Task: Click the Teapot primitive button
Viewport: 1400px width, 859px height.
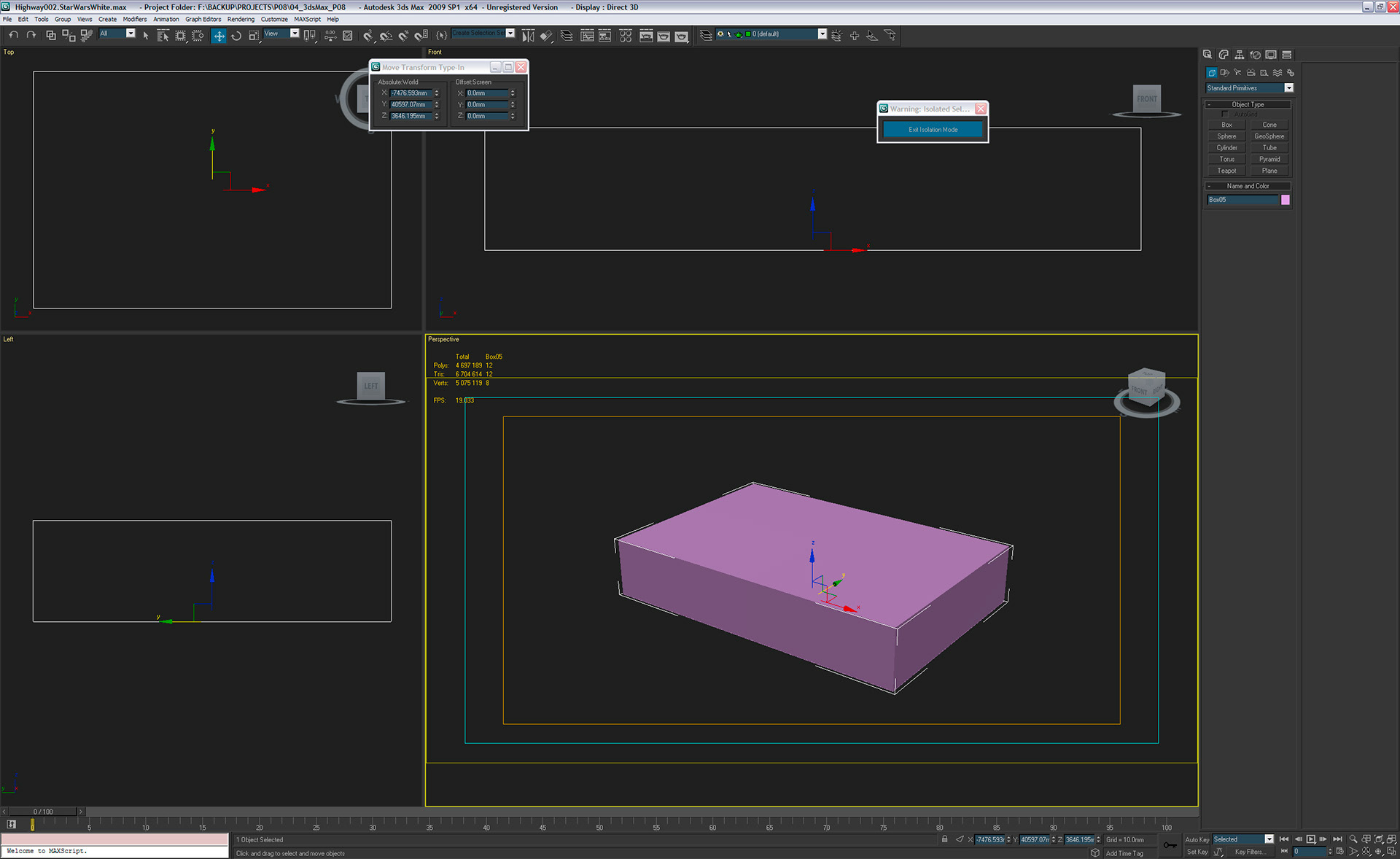Action: (x=1226, y=171)
